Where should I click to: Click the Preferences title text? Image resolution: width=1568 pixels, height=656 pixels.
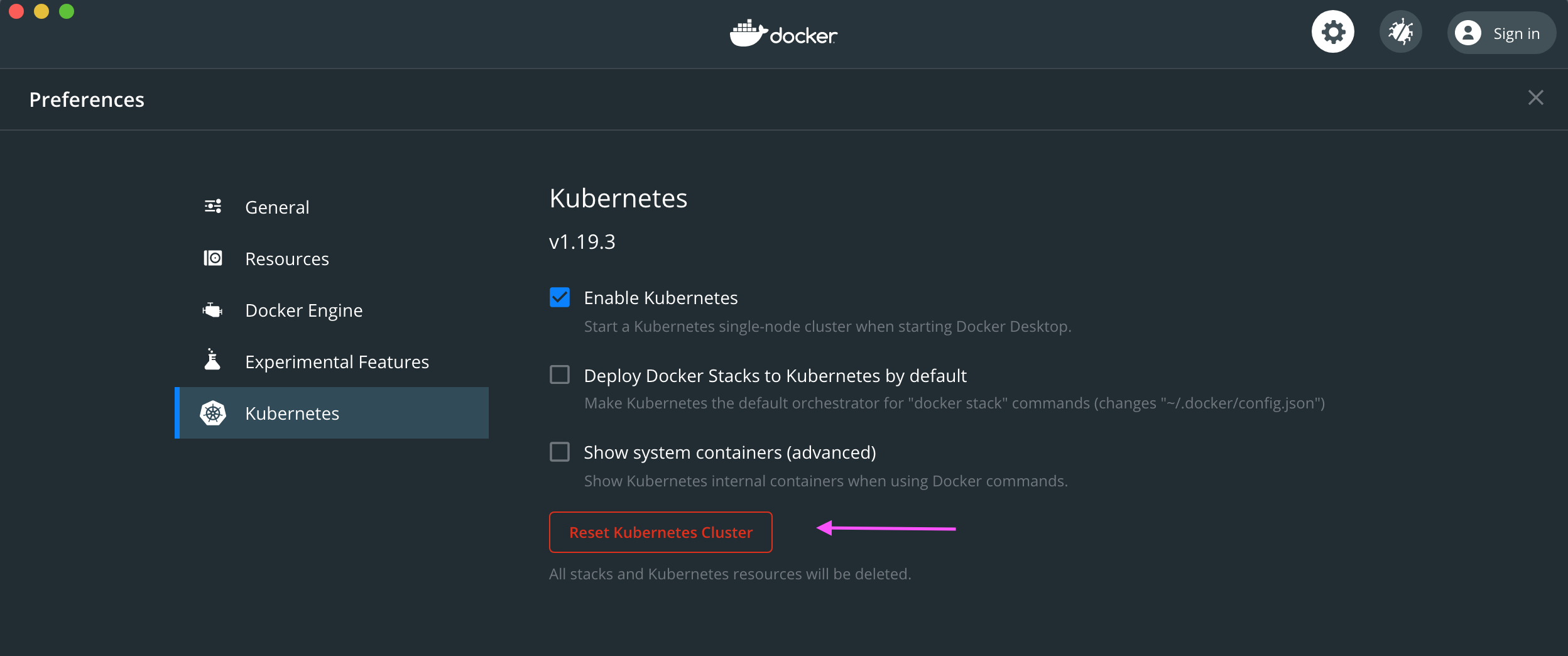pos(87,100)
